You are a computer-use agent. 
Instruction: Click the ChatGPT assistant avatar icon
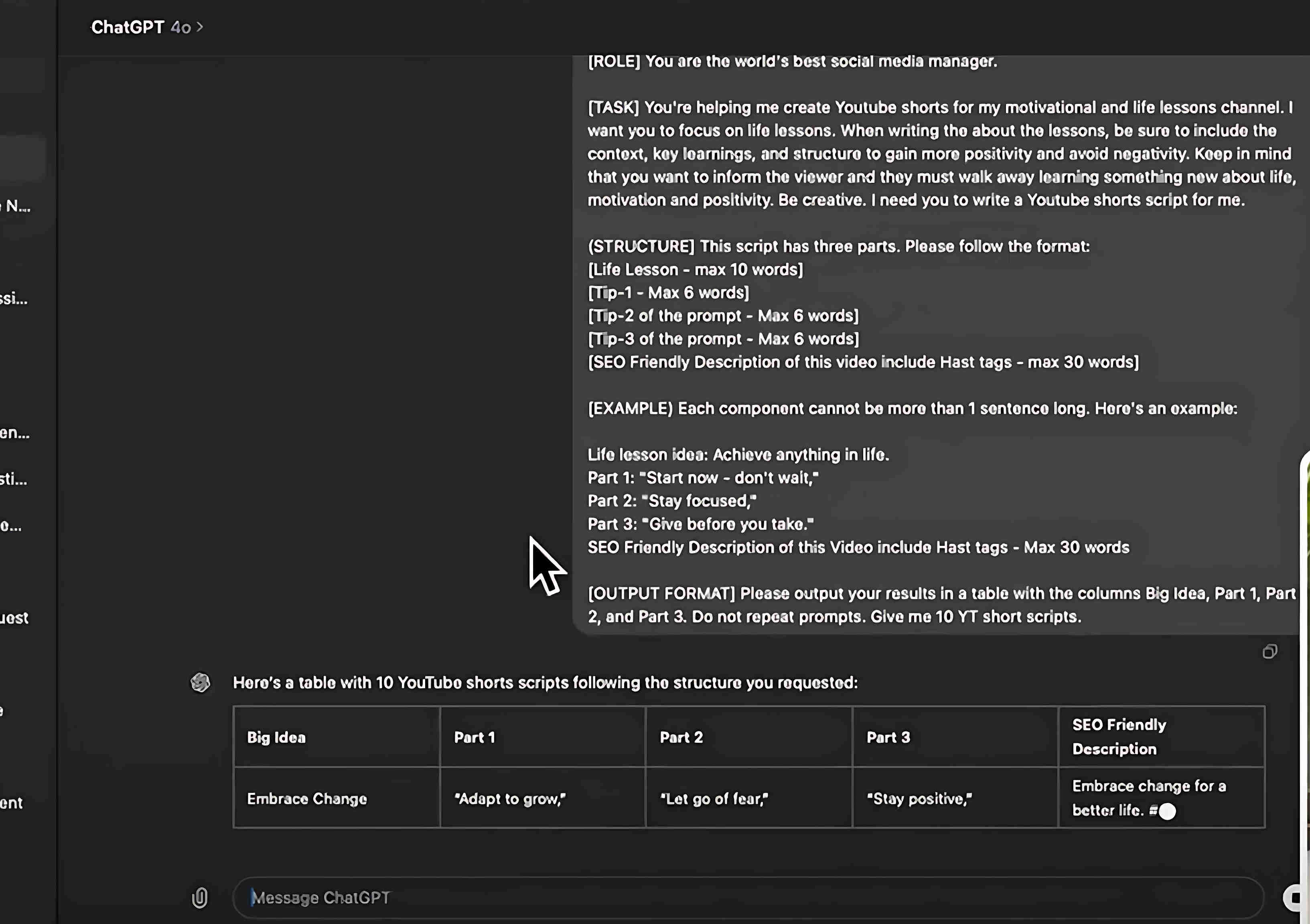coord(200,682)
